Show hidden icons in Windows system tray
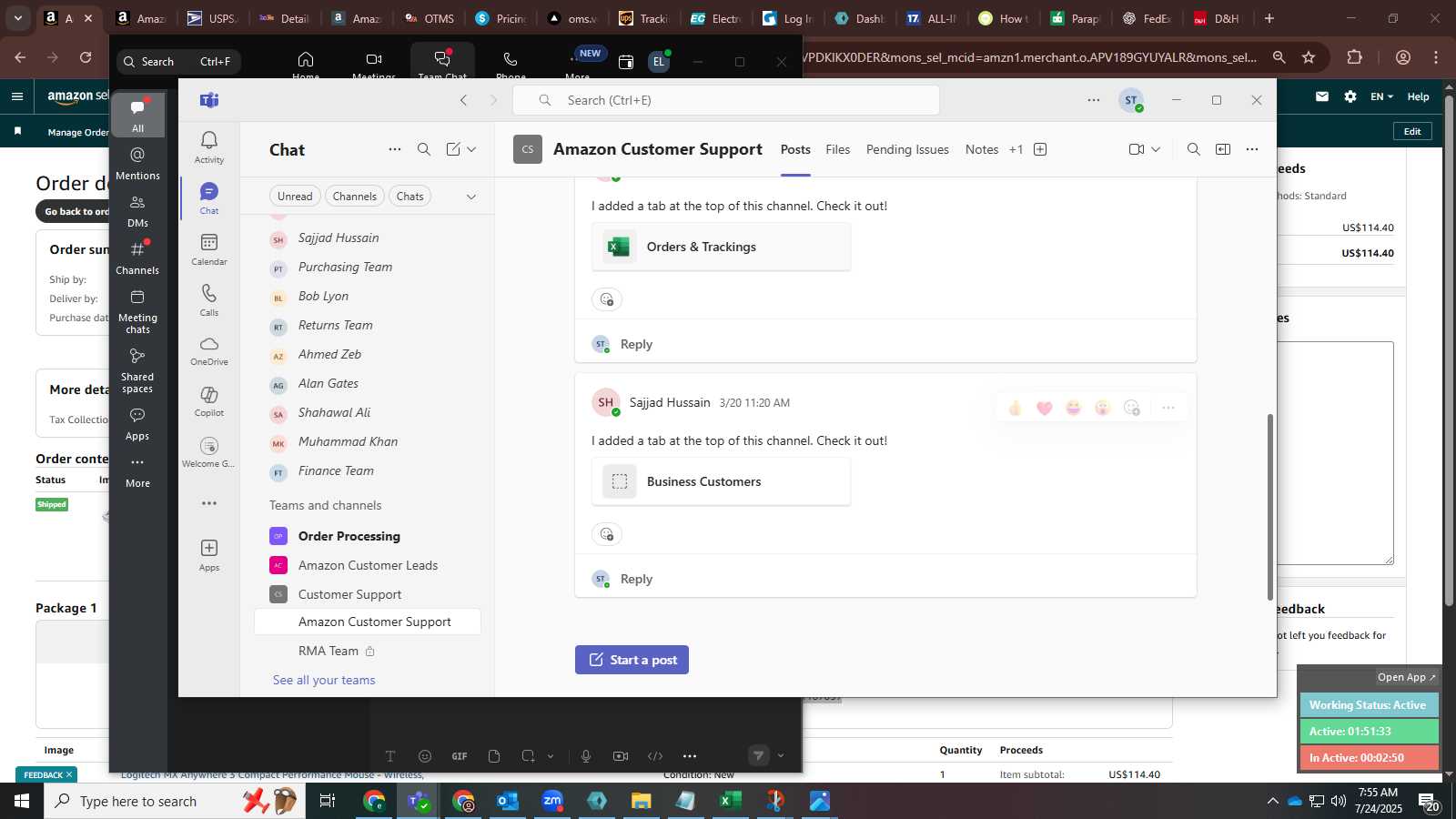Screen dimensions: 1456x819 pyautogui.click(x=1272, y=801)
